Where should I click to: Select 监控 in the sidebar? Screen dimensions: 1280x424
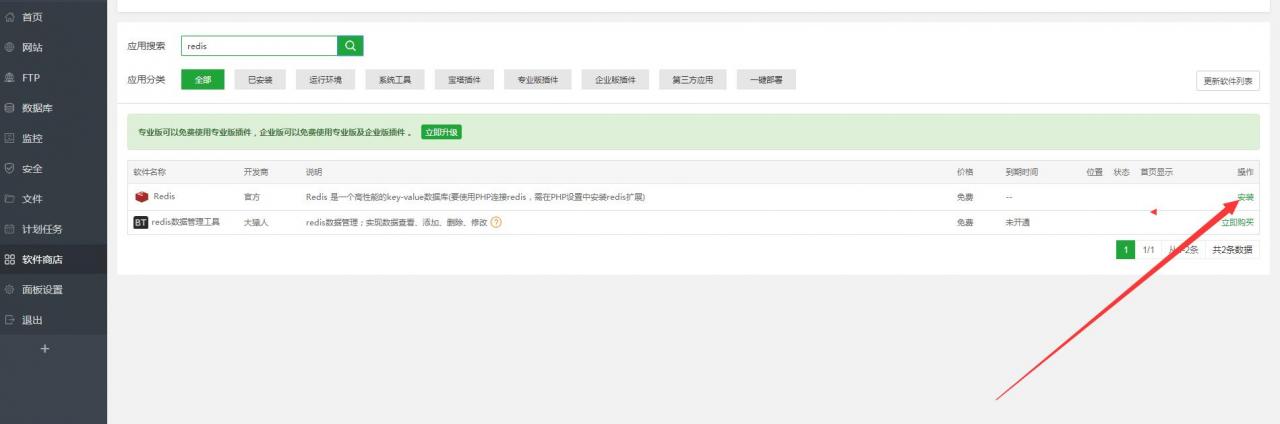pyautogui.click(x=53, y=138)
